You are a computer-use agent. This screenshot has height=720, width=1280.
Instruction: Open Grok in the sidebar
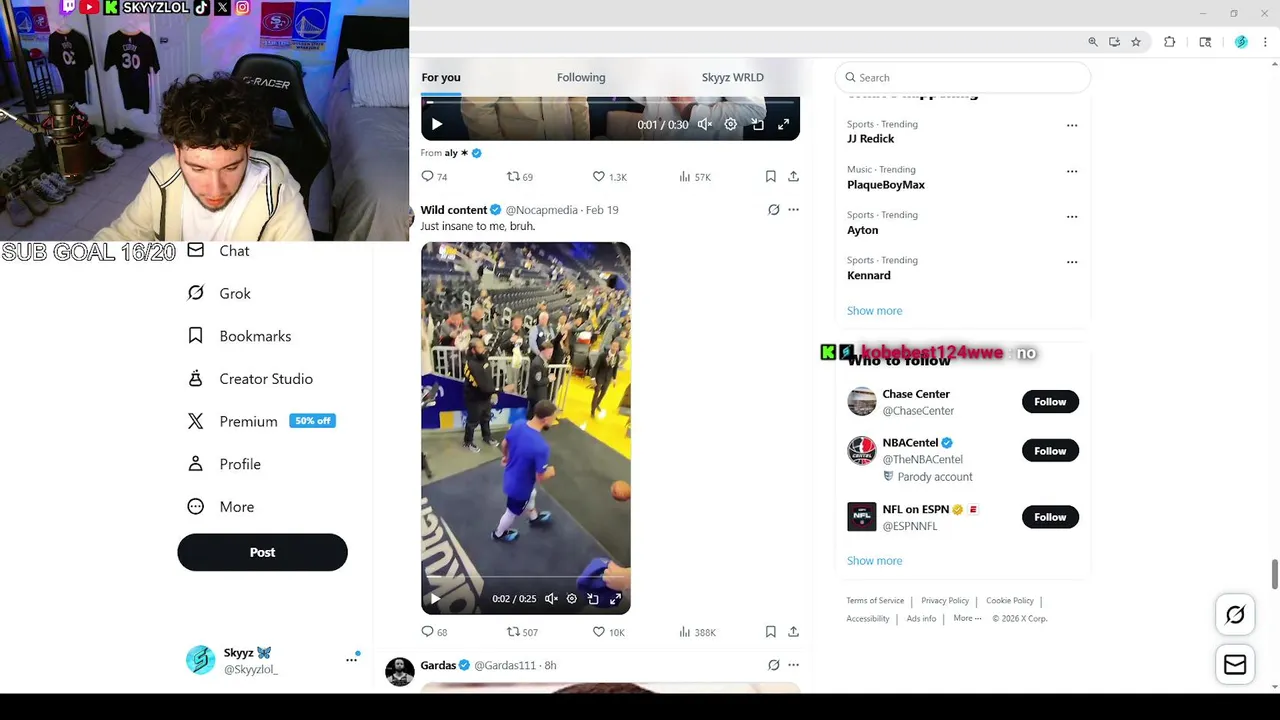pyautogui.click(x=219, y=293)
